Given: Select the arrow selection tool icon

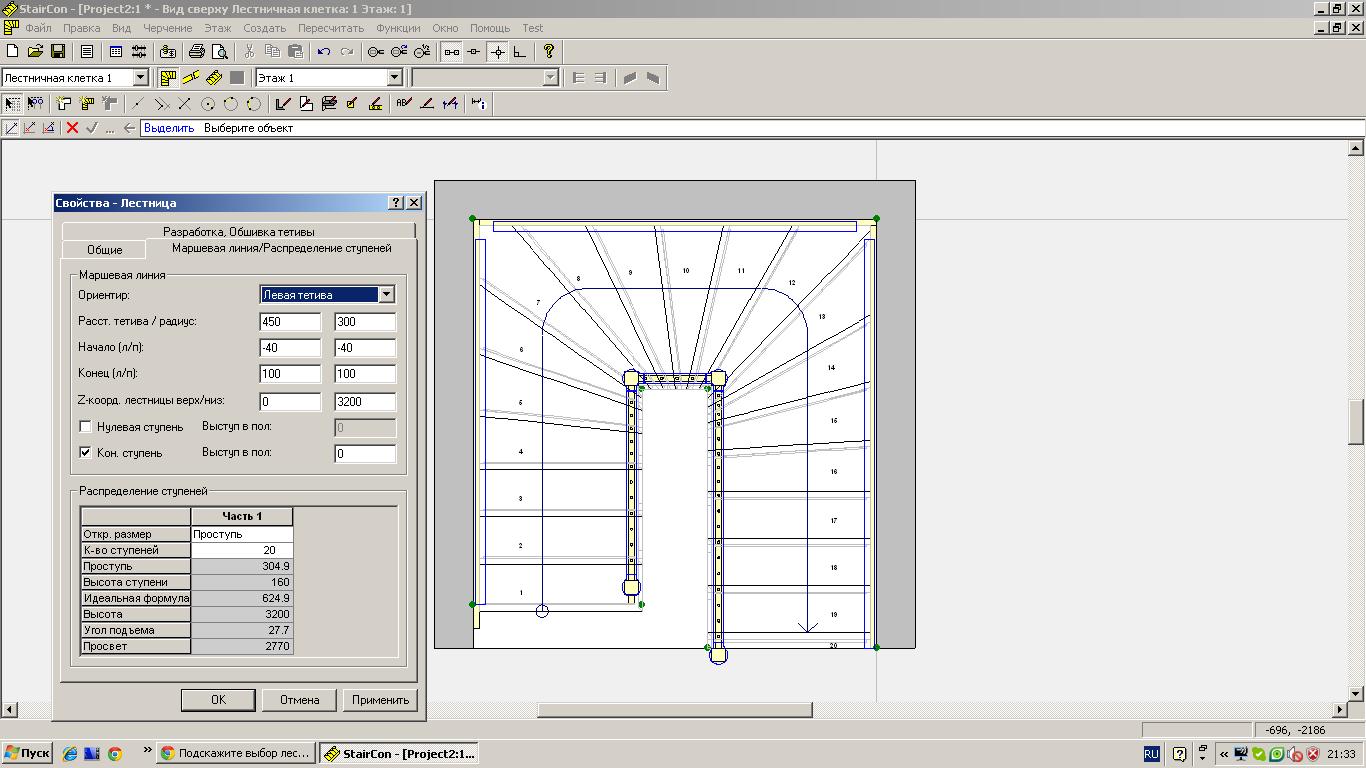Looking at the screenshot, I should 12,103.
